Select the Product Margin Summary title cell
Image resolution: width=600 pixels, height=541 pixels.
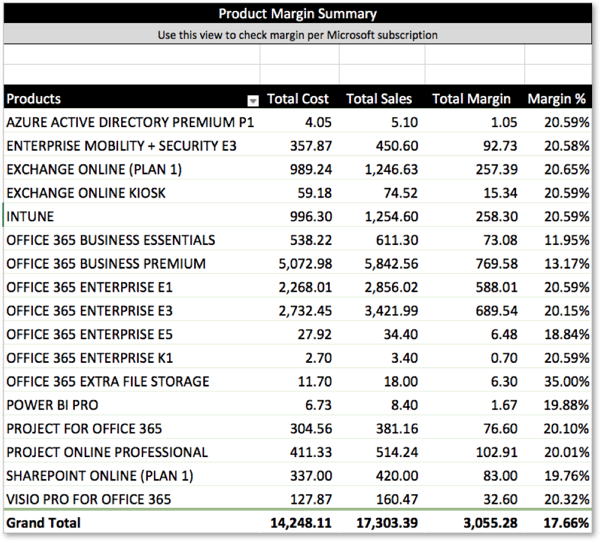point(298,14)
